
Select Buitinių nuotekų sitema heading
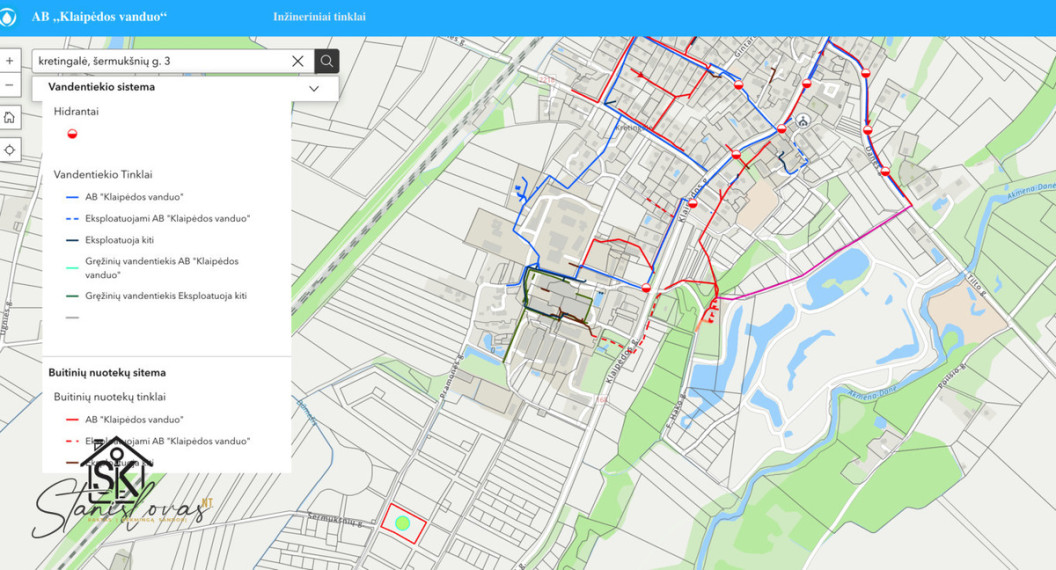click(107, 373)
